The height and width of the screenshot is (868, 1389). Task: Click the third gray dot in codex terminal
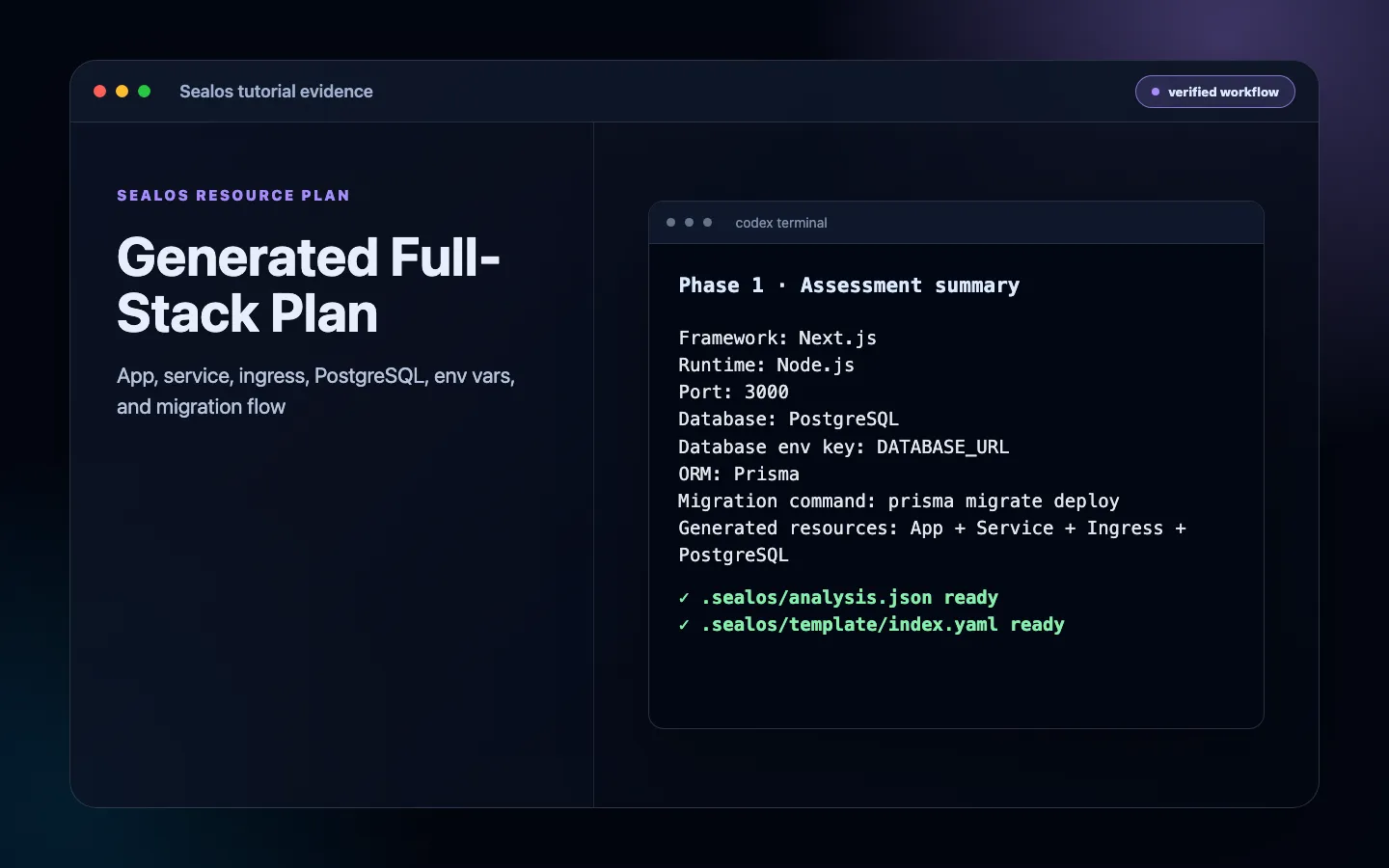(x=707, y=223)
